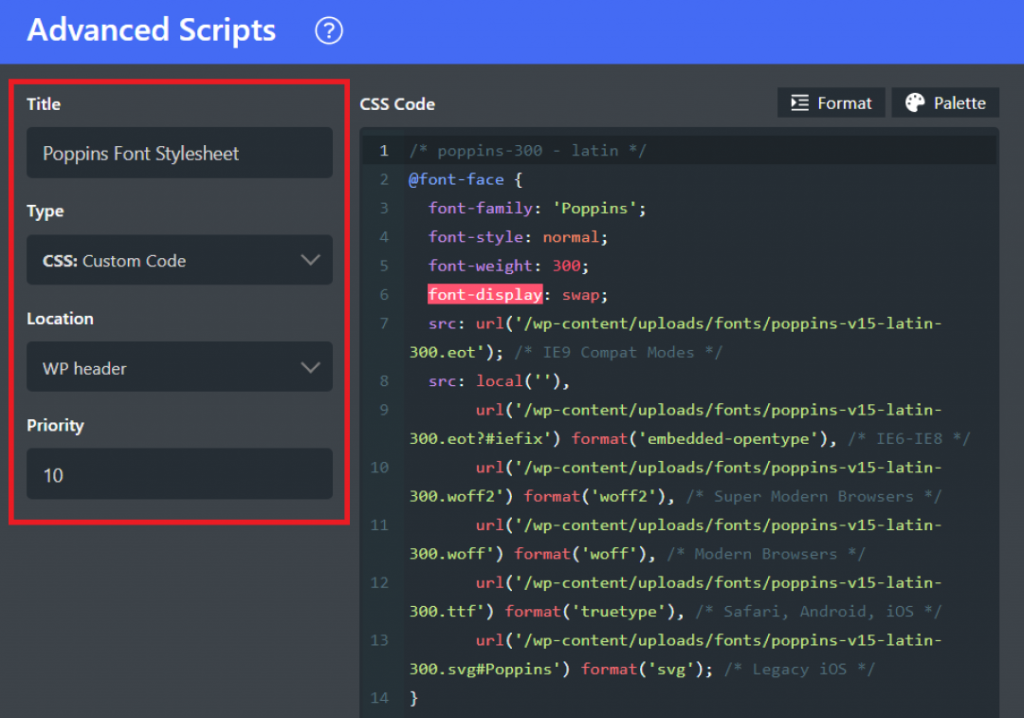Viewport: 1024px width, 718px height.
Task: Click the CSS Code section heading
Action: click(395, 104)
